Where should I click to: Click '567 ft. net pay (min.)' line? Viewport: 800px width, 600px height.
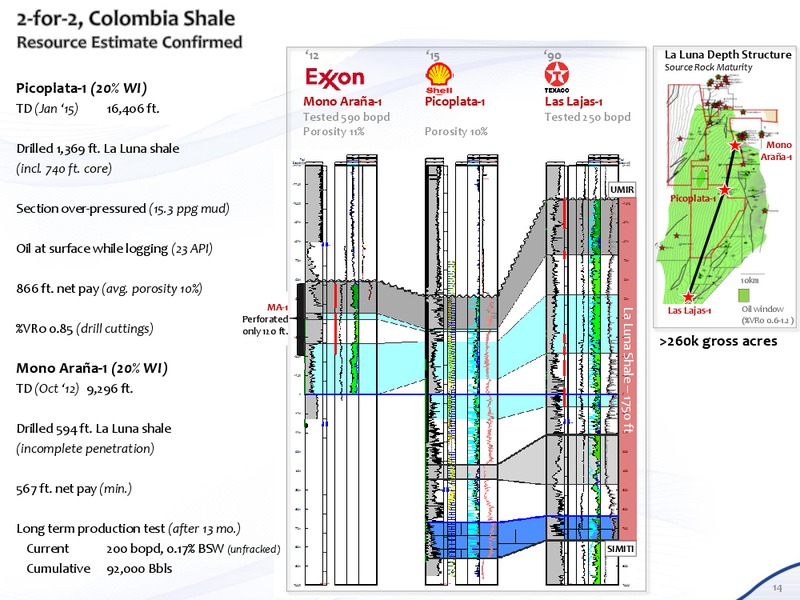(74, 489)
